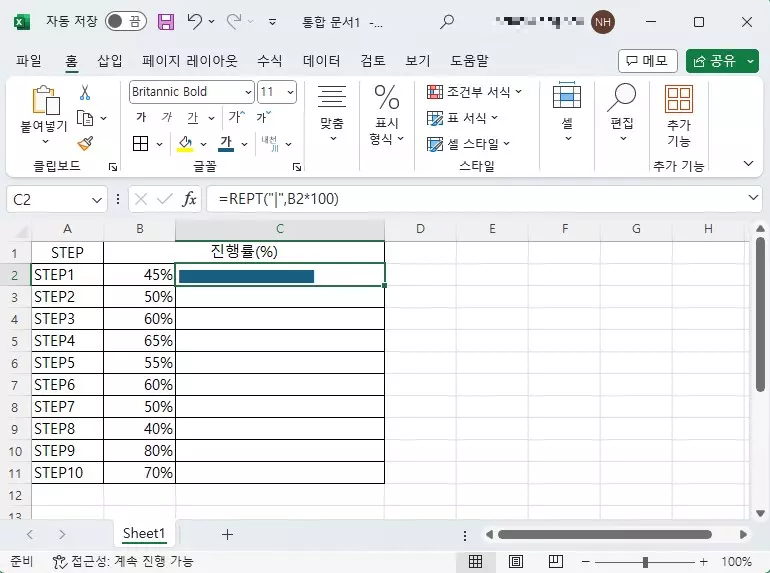This screenshot has height=573, width=770.
Task: Open the Editing magnifier group
Action: point(622,112)
